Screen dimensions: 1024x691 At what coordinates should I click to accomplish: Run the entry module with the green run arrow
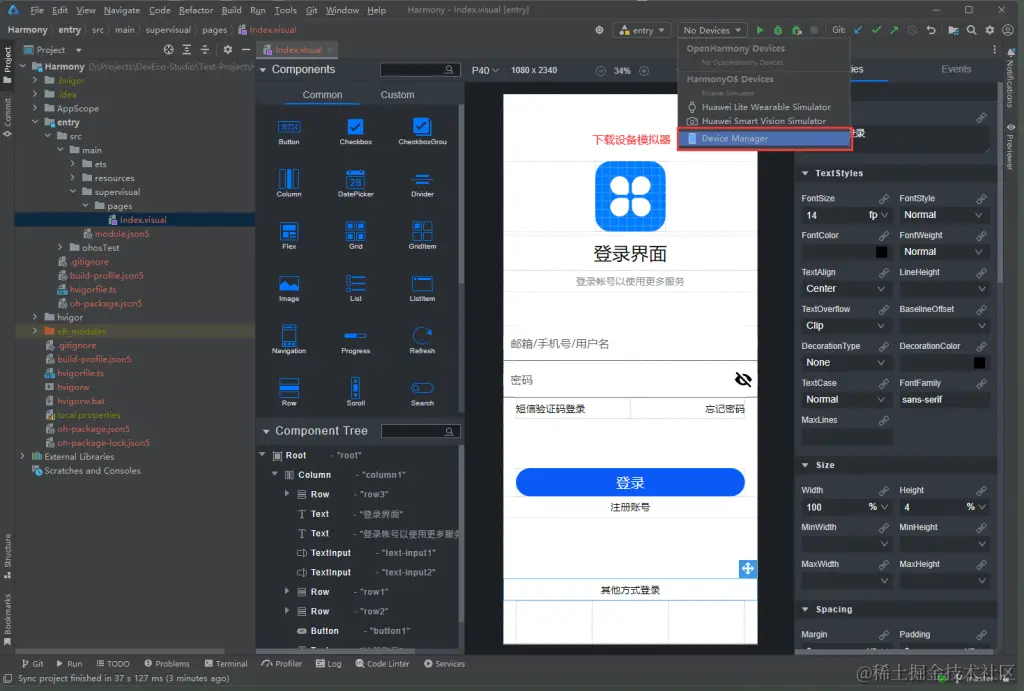(x=760, y=30)
